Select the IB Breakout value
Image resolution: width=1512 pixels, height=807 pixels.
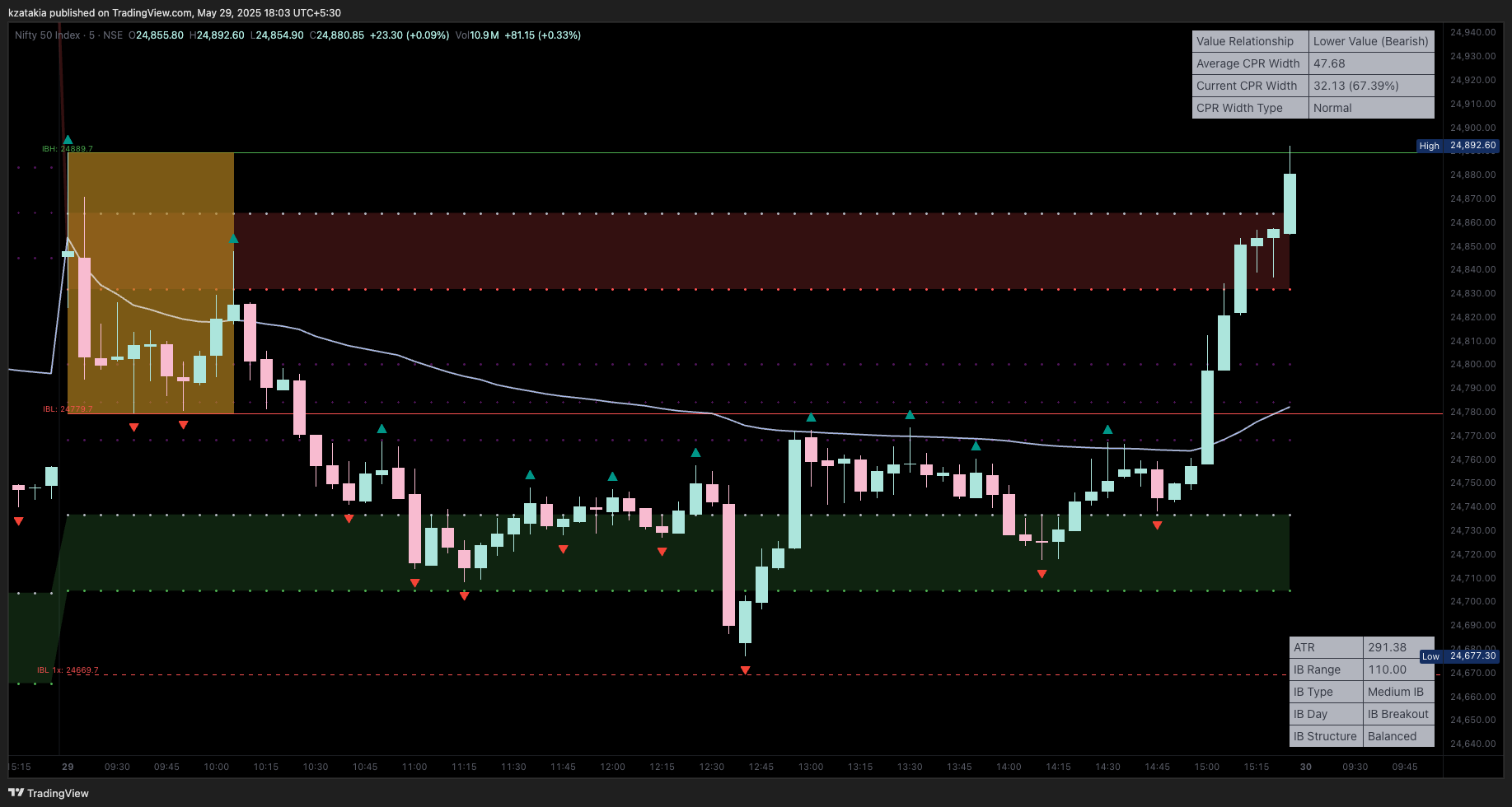point(1399,714)
